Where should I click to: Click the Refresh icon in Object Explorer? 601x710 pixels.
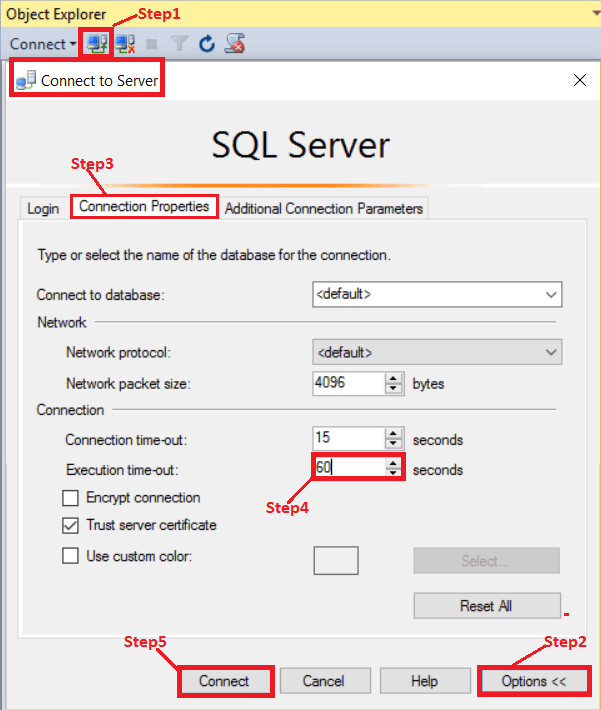click(x=207, y=44)
